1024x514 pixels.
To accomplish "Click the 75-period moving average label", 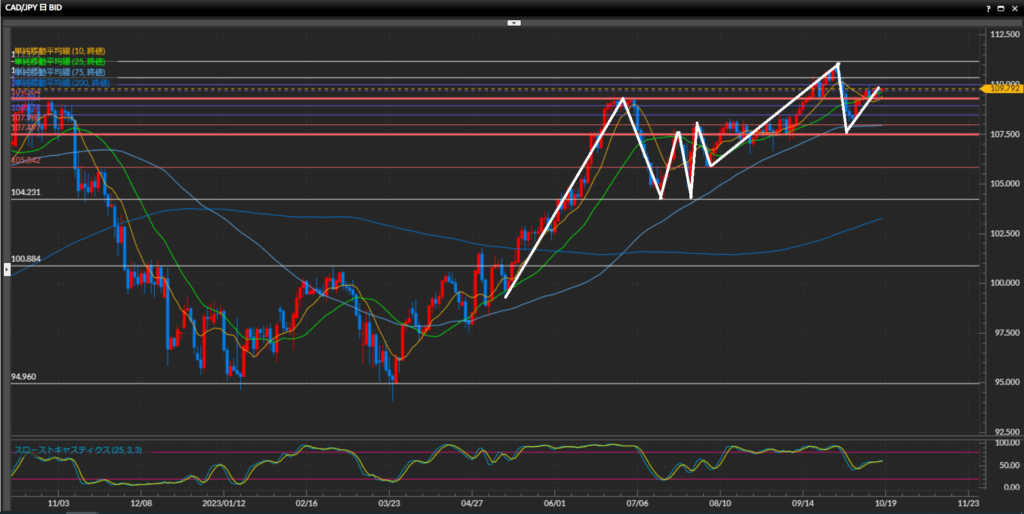I will coord(60,72).
